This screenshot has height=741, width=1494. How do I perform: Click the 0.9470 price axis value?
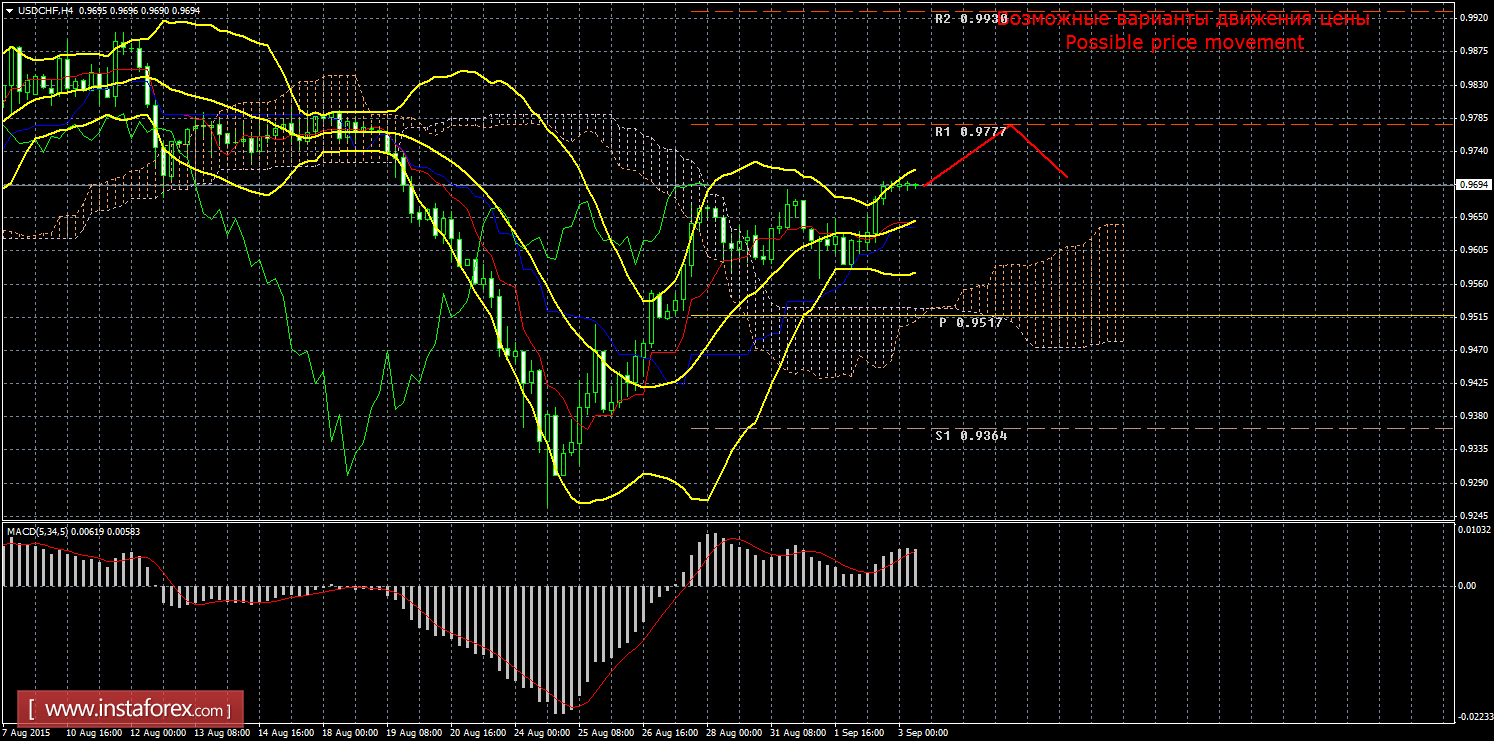point(1473,350)
